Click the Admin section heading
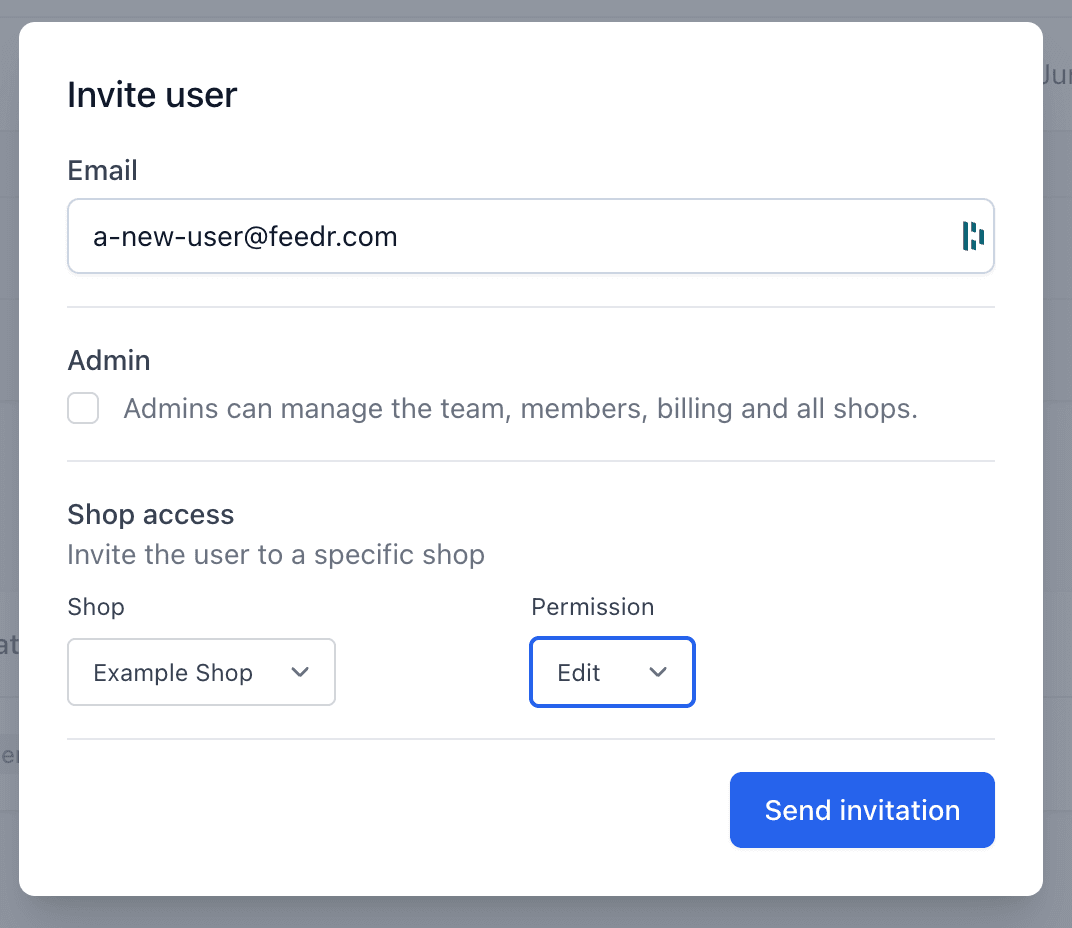1072x928 pixels. click(108, 360)
